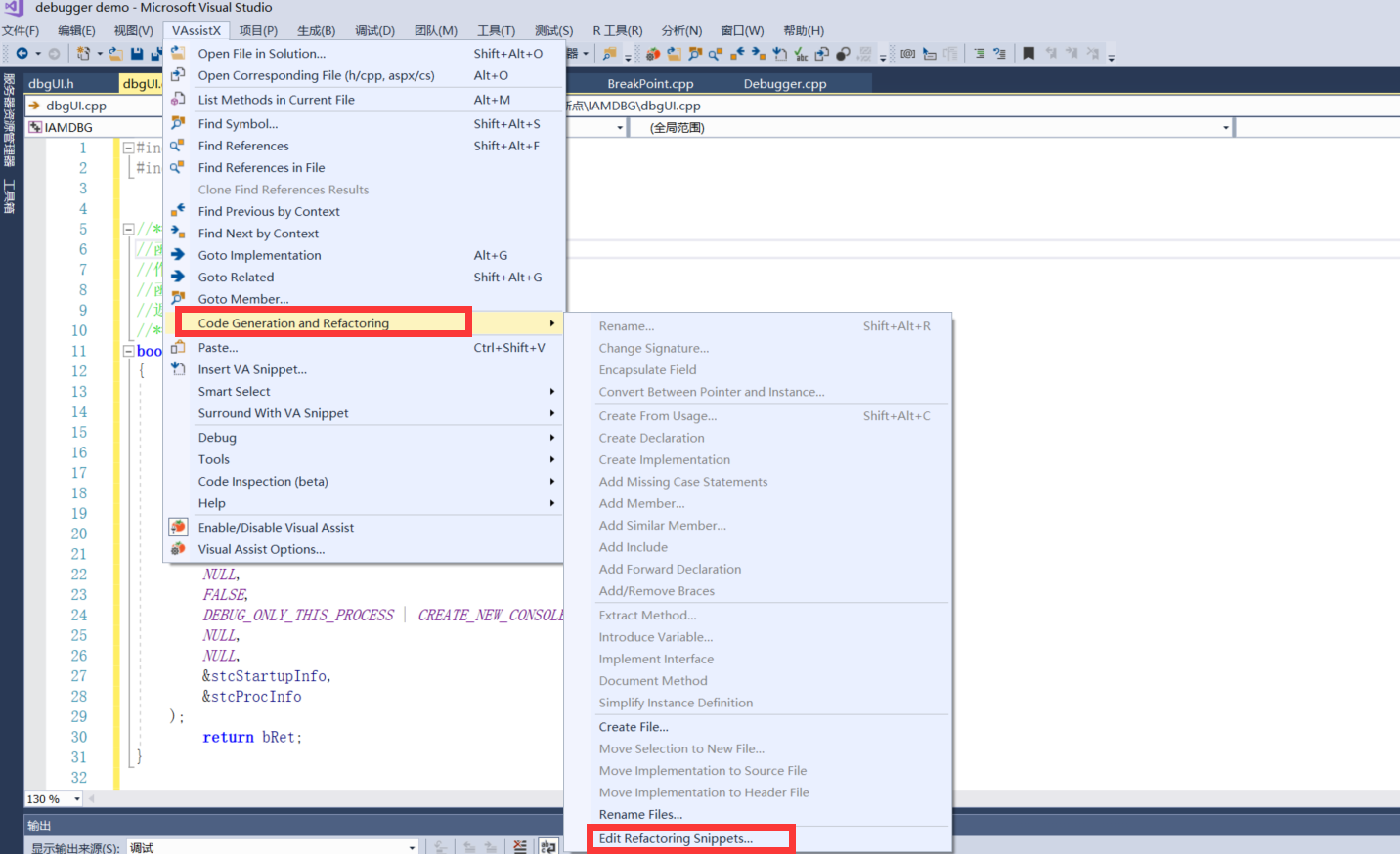Choose Insert VA Snippet... menu entry
The width and height of the screenshot is (1400, 854).
coord(364,369)
